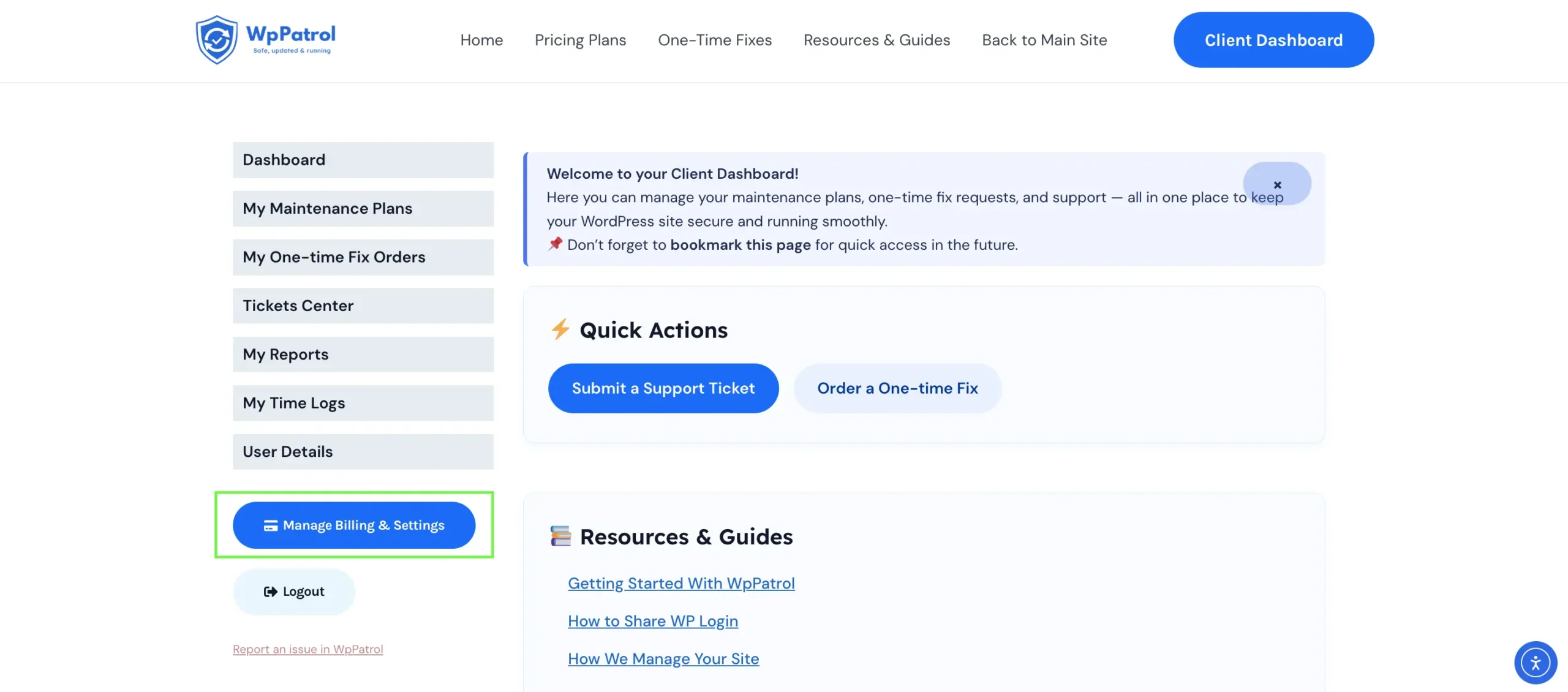Open Resources & Guides navigation item

(x=876, y=40)
